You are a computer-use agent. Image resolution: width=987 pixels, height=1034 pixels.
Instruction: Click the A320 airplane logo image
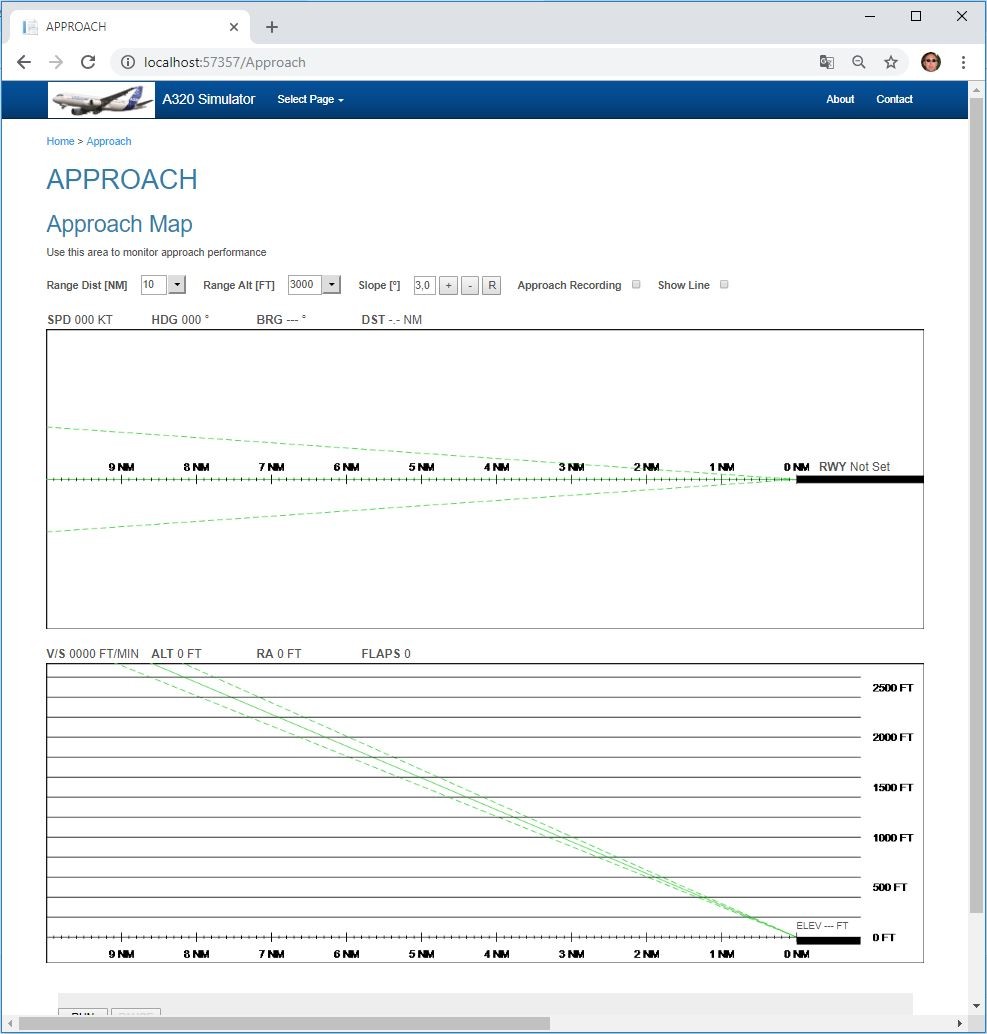click(101, 99)
